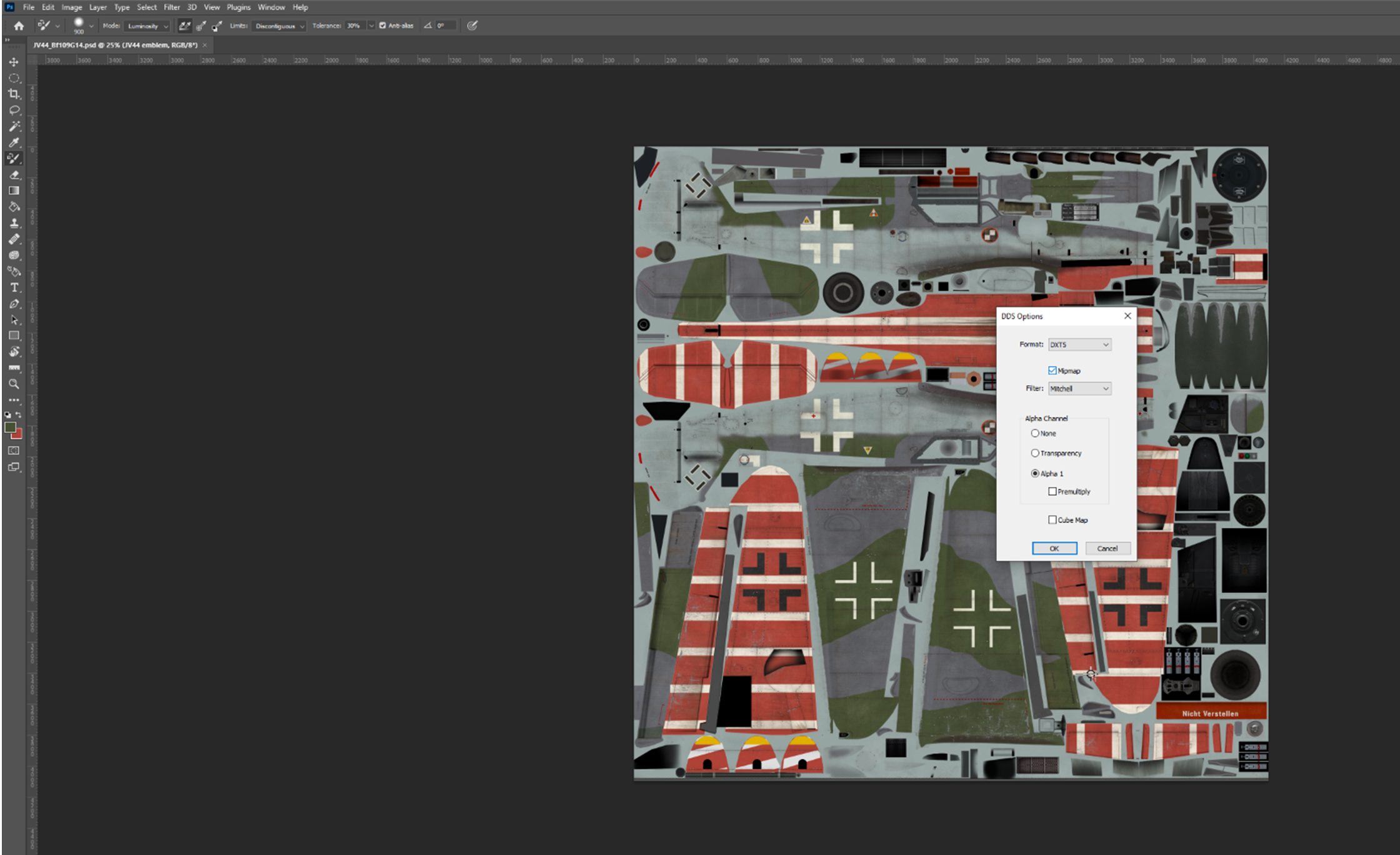
Task: Cancel the DDS Options dialog
Action: [1107, 548]
